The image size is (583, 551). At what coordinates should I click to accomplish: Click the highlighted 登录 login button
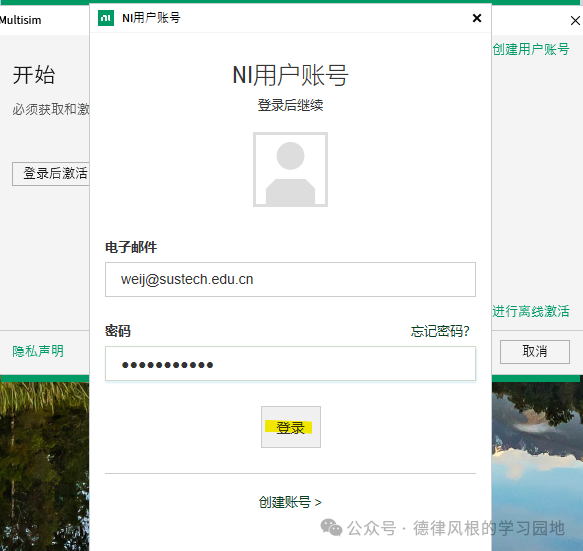coord(291,427)
